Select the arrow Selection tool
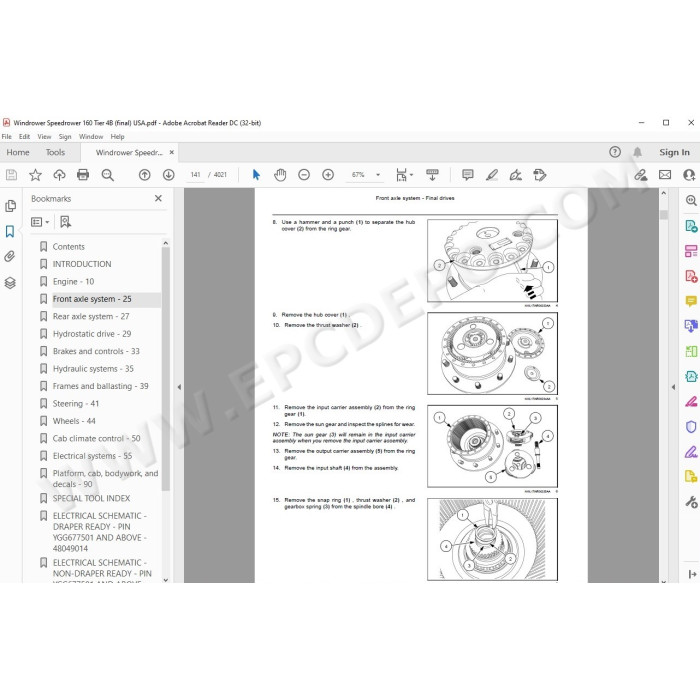Image resolution: width=700 pixels, height=700 pixels. (x=256, y=175)
